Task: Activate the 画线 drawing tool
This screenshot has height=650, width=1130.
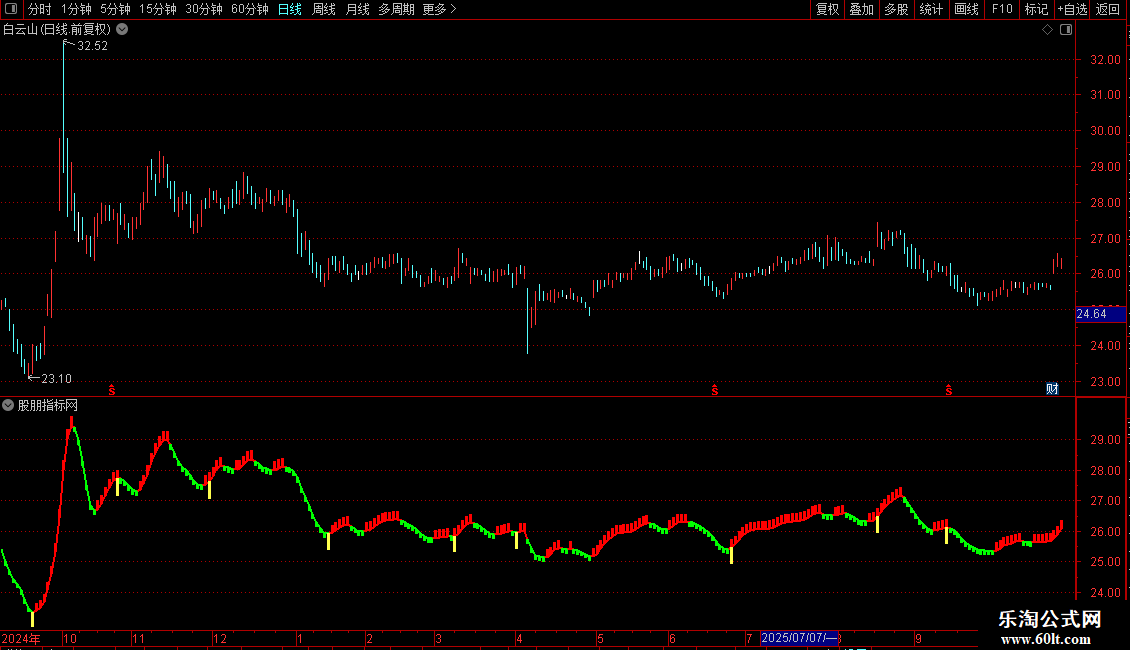Action: [x=966, y=9]
